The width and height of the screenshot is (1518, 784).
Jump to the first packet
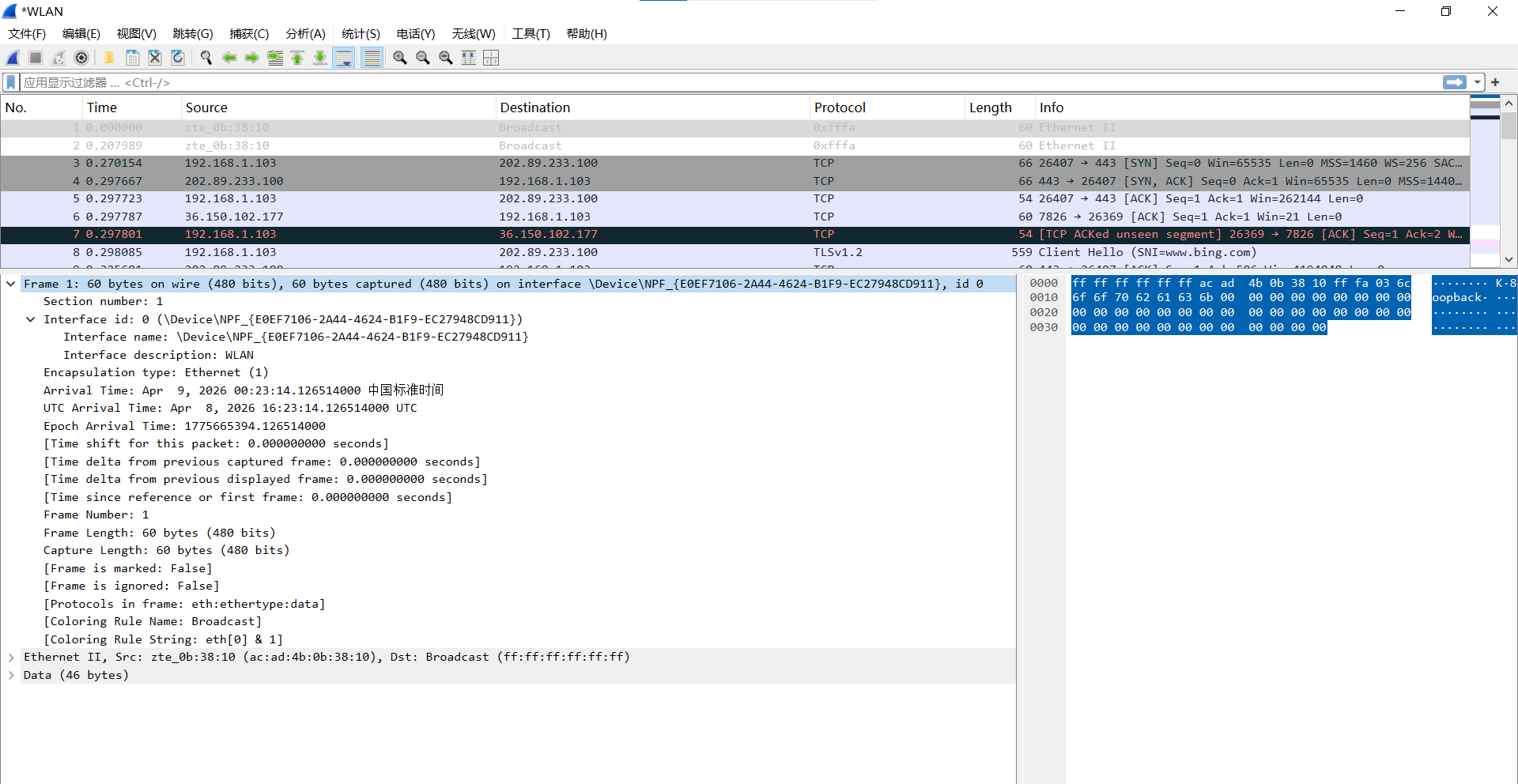pyautogui.click(x=298, y=58)
